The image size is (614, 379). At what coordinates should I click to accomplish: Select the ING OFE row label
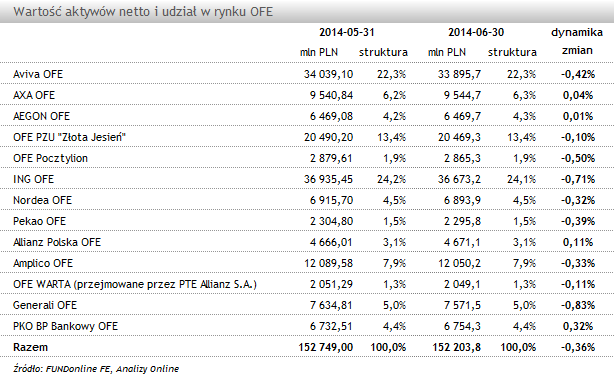coord(33,179)
